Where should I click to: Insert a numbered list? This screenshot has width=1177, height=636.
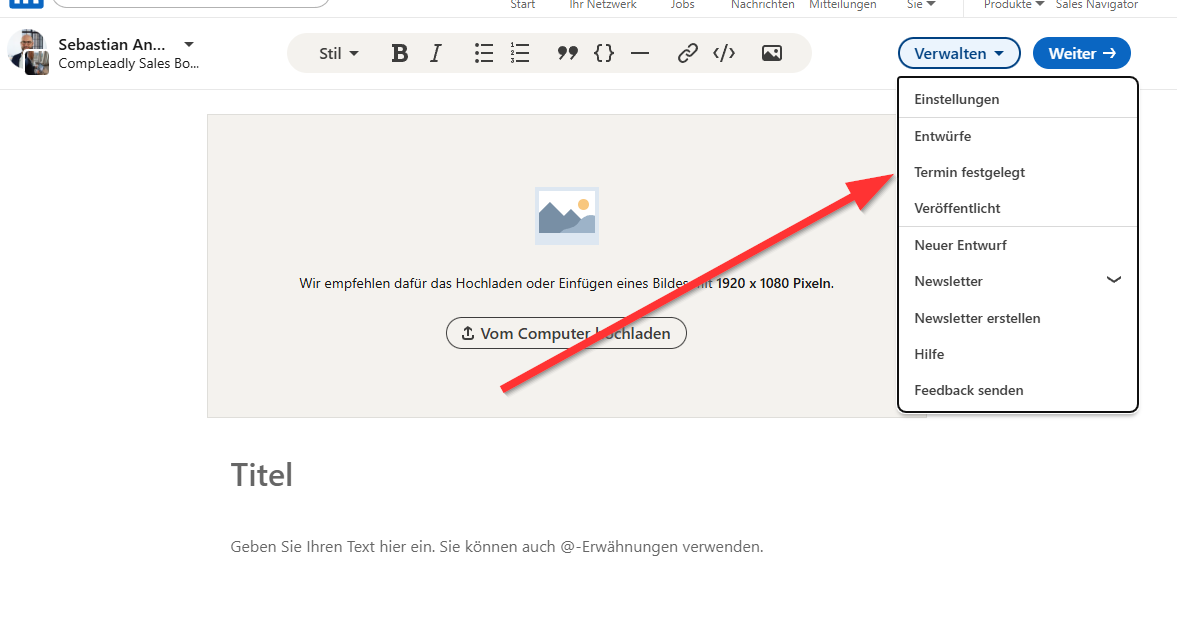[x=520, y=54]
